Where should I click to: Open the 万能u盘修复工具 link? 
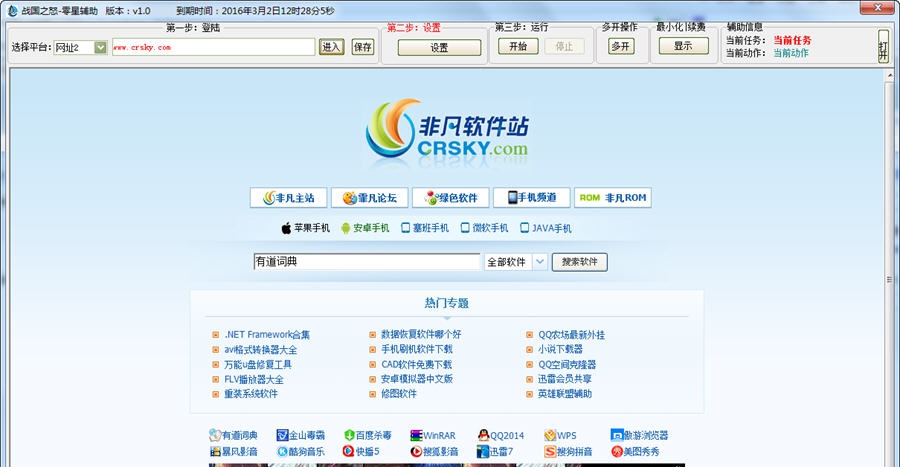pos(258,364)
